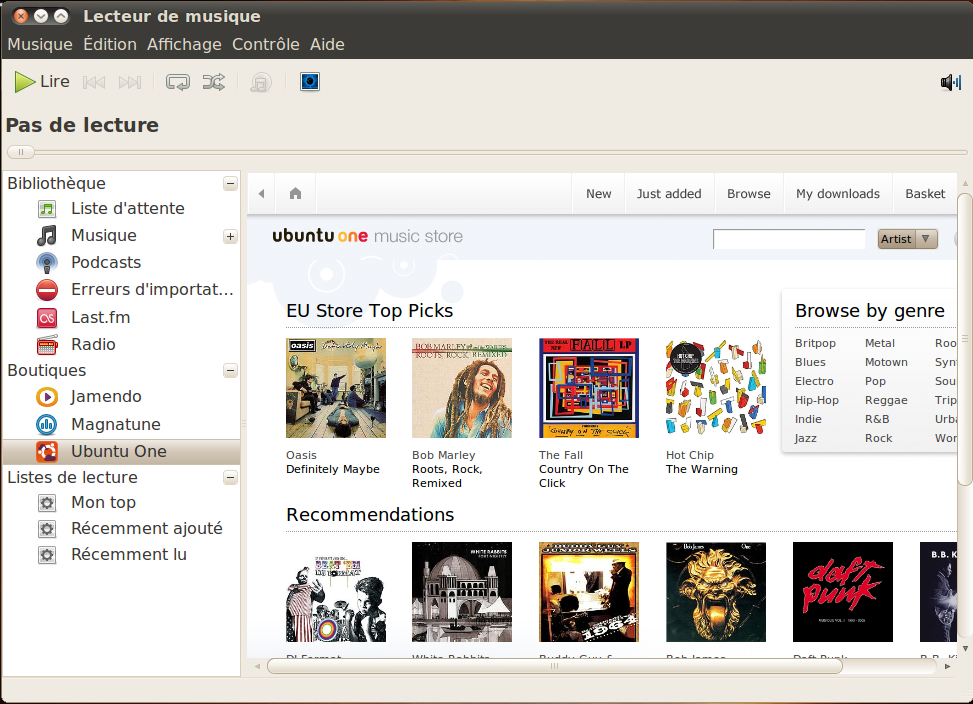This screenshot has width=973, height=704.
Task: Collapse the Bibliothèque section
Action: (x=230, y=184)
